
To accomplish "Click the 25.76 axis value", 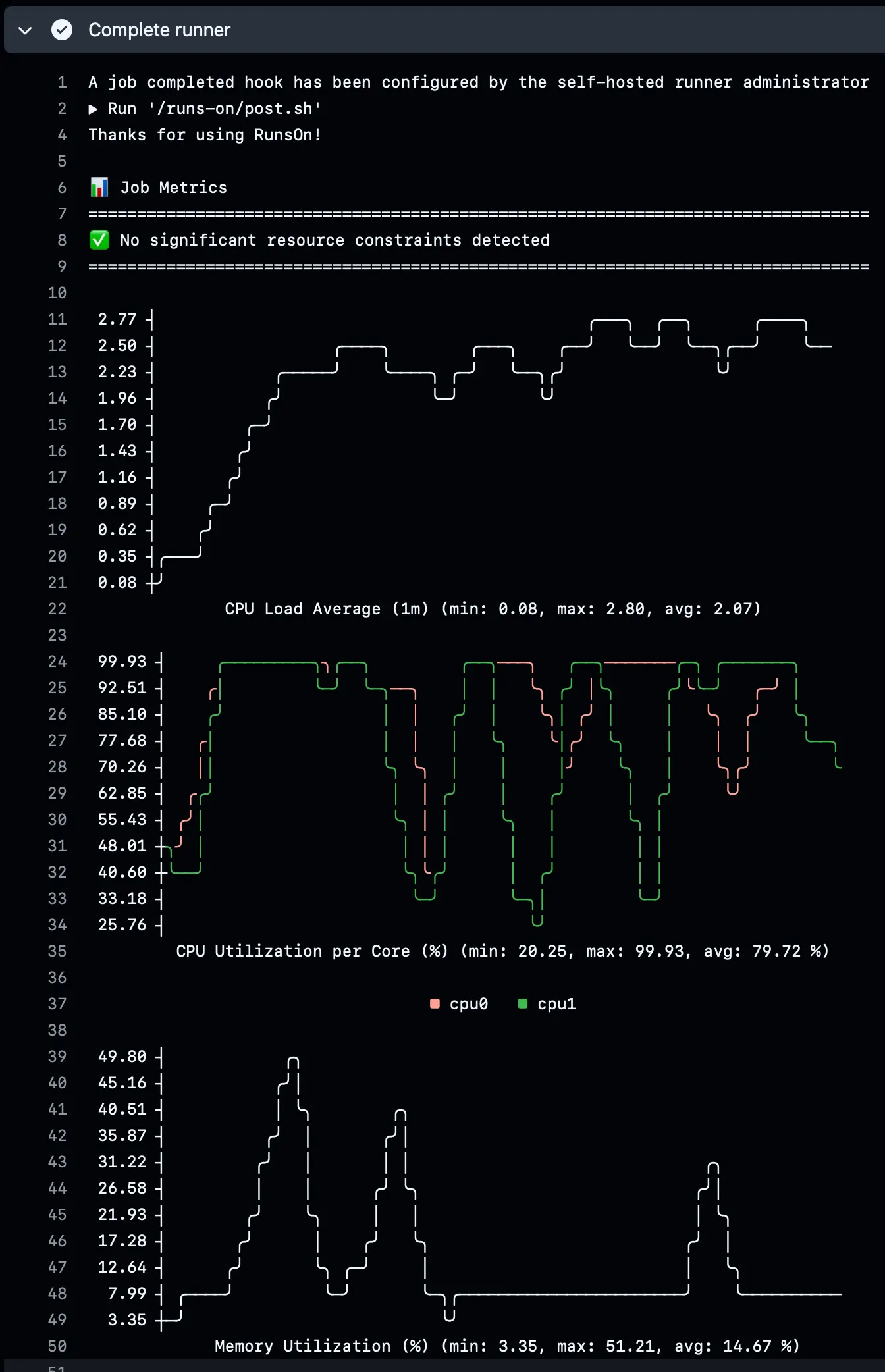I will click(122, 925).
